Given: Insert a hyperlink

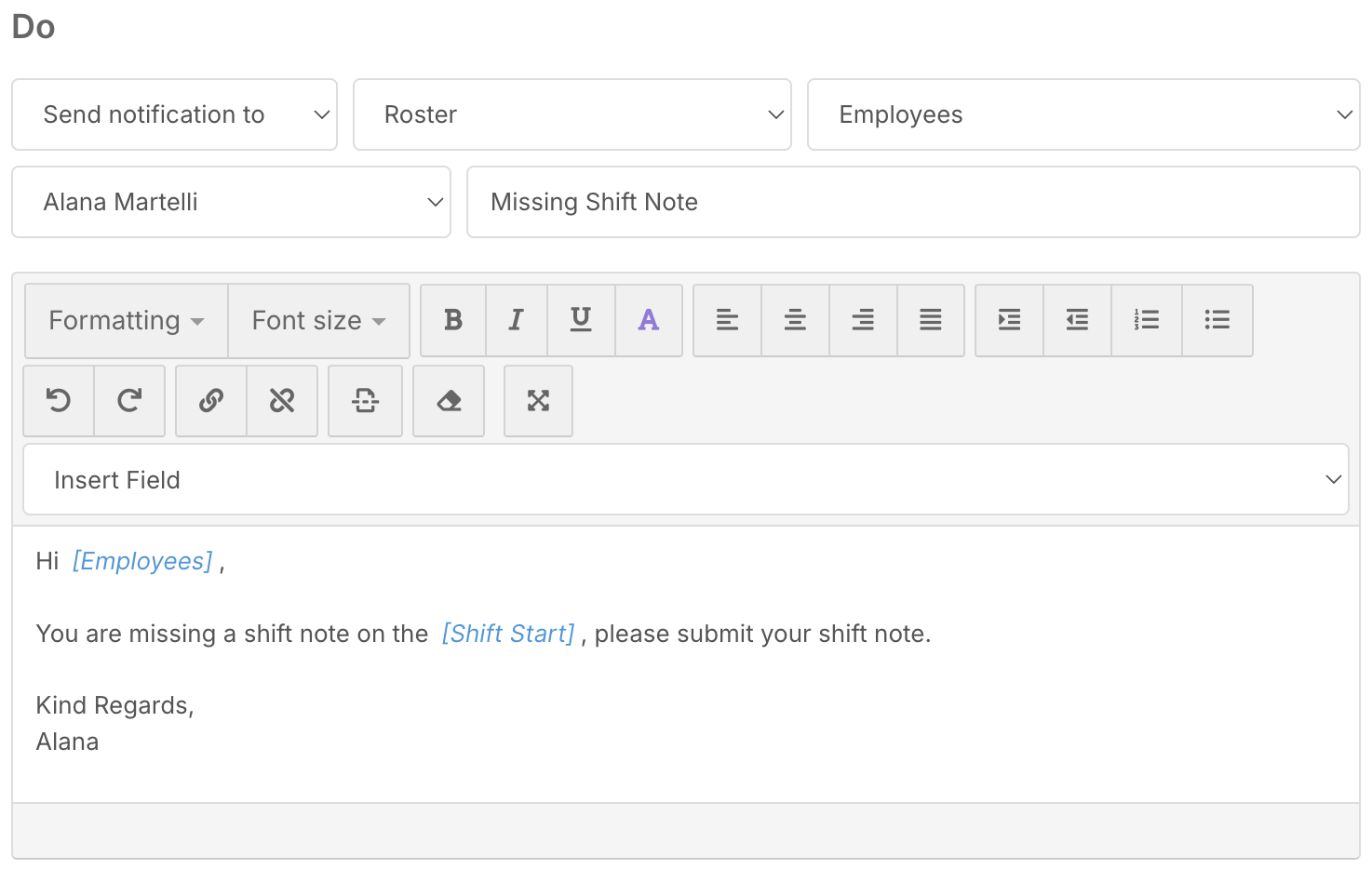Looking at the screenshot, I should 211,401.
